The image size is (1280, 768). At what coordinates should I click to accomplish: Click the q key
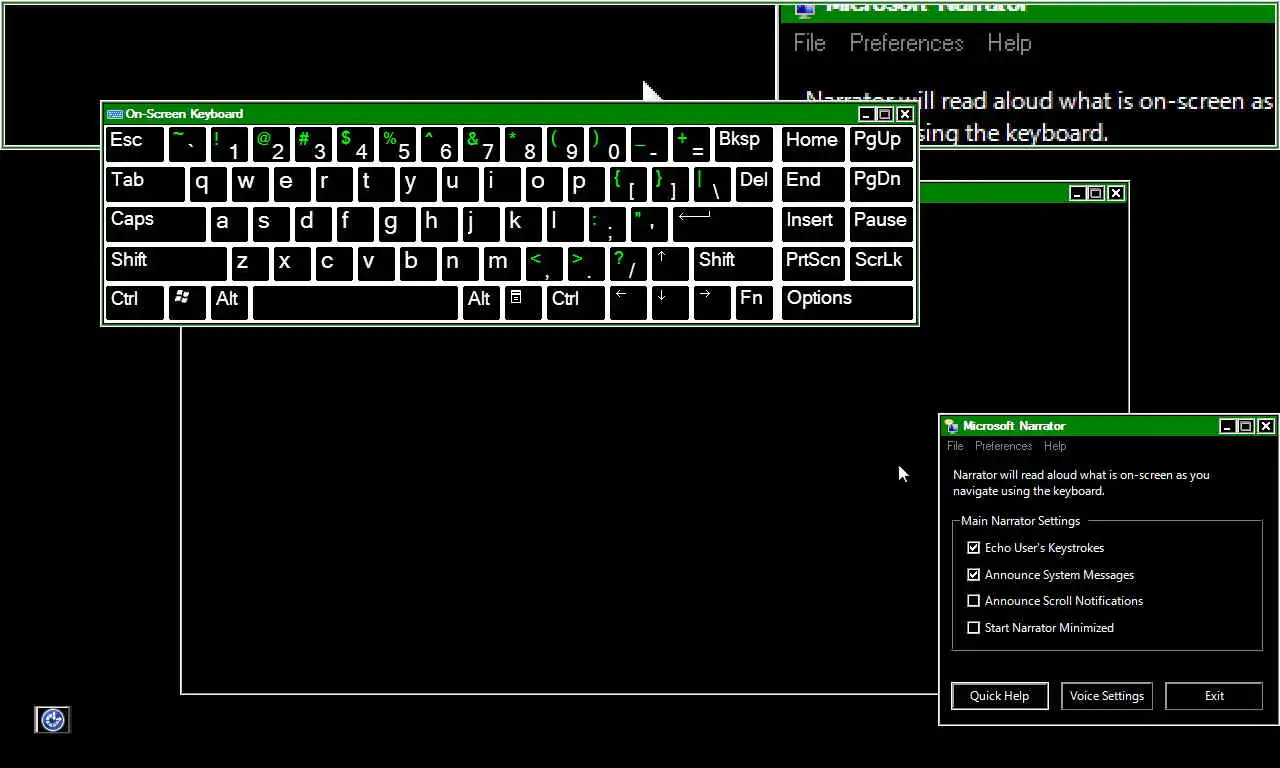tap(208, 184)
